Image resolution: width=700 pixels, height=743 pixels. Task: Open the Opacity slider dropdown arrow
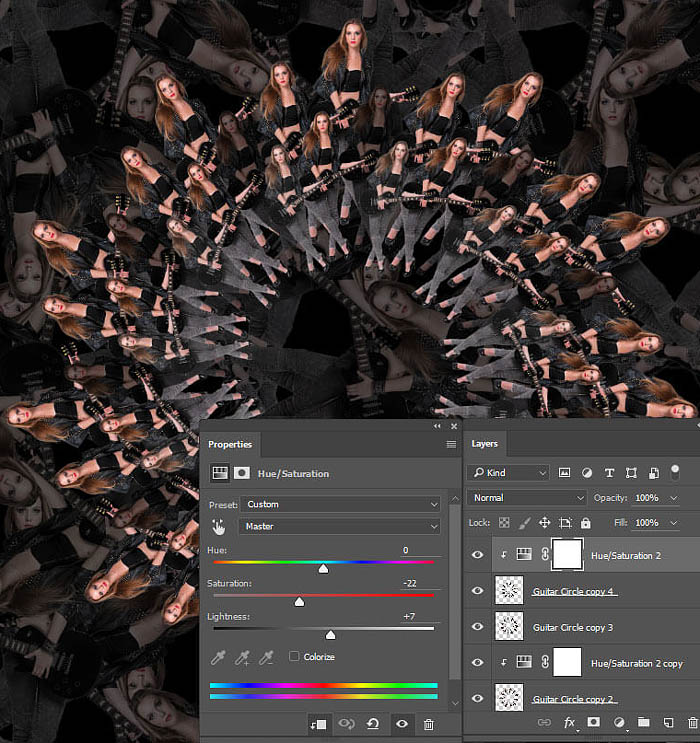[673, 498]
